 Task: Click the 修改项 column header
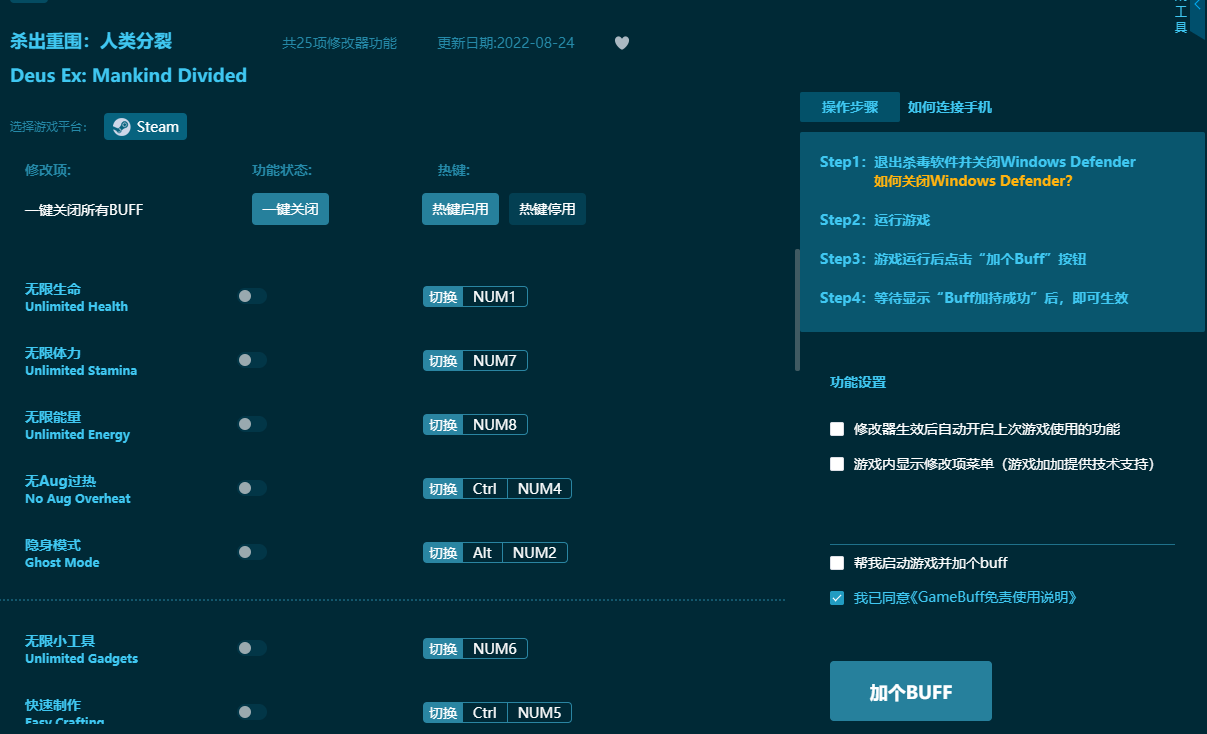48,170
